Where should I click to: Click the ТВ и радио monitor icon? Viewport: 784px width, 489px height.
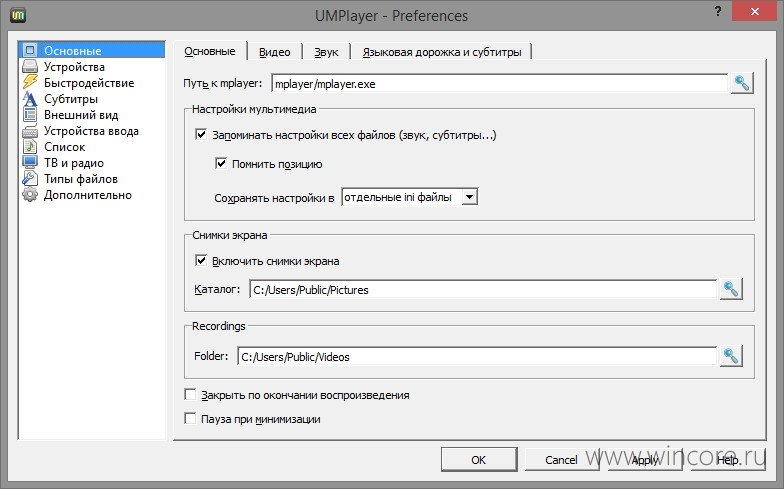point(30,162)
